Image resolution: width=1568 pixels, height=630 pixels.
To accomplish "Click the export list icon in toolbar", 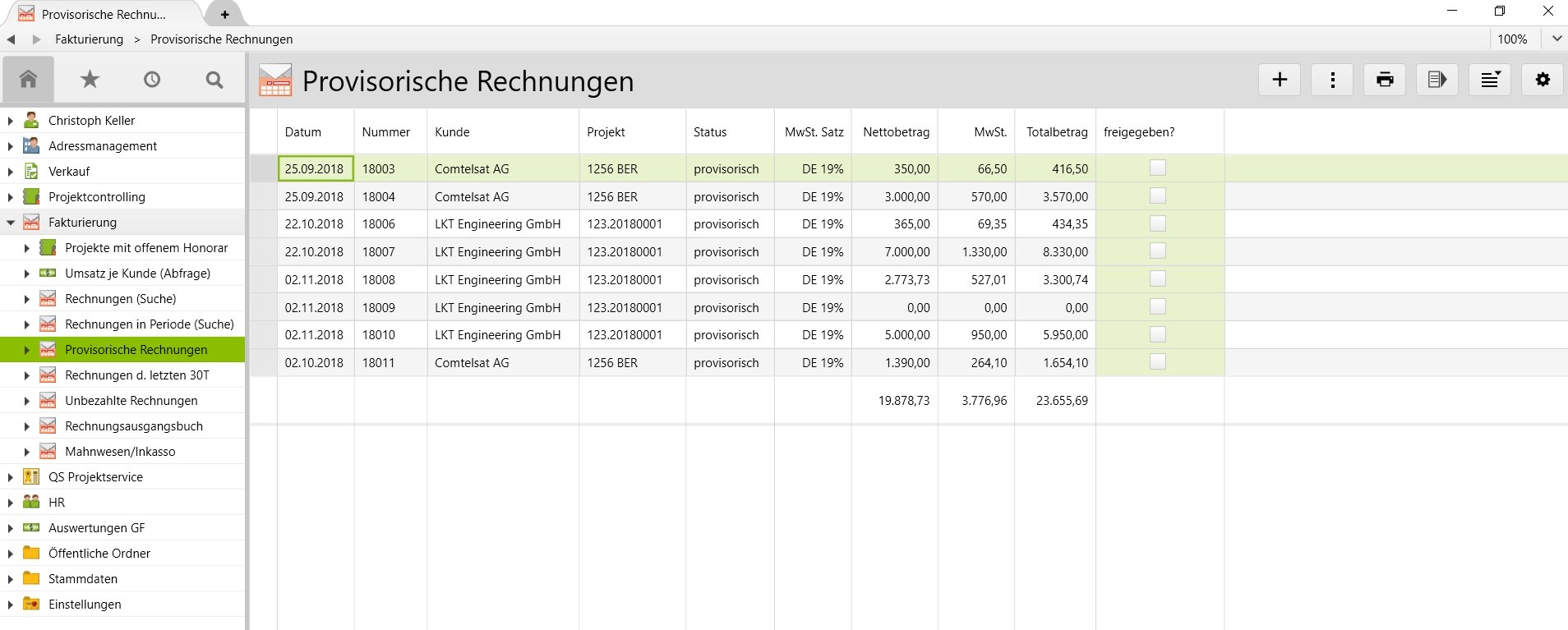I will 1437,80.
